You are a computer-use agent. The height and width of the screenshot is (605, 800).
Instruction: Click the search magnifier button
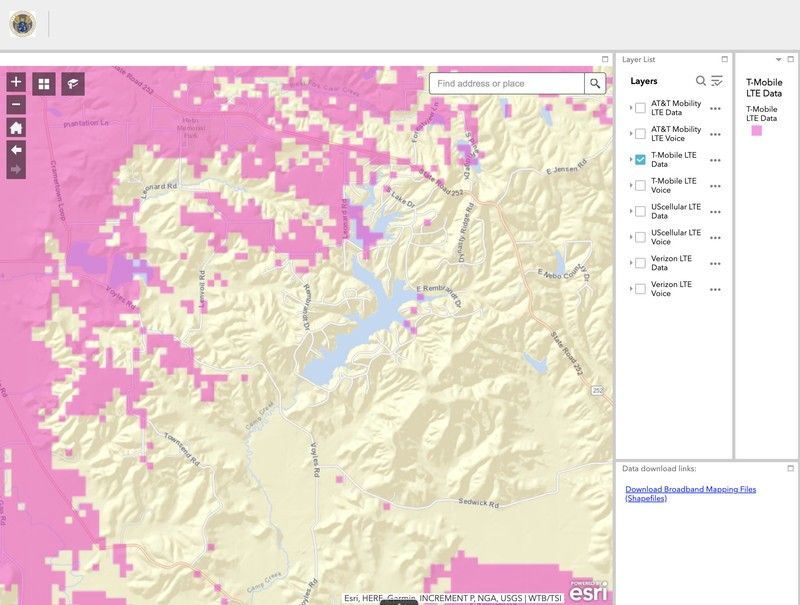(595, 83)
